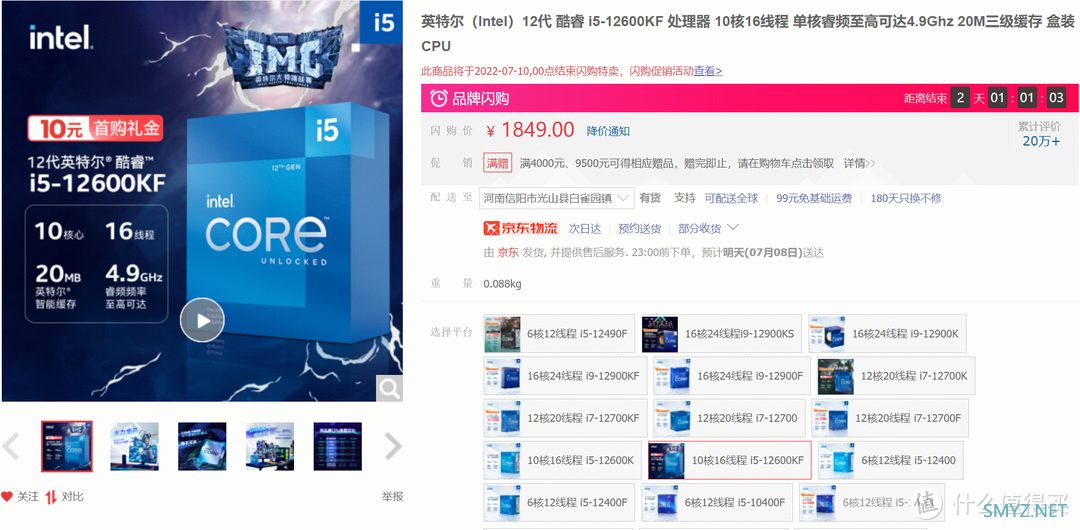The image size is (1080, 530).
Task: Select 12核20线程 i7-12700F option
Action: (890, 418)
